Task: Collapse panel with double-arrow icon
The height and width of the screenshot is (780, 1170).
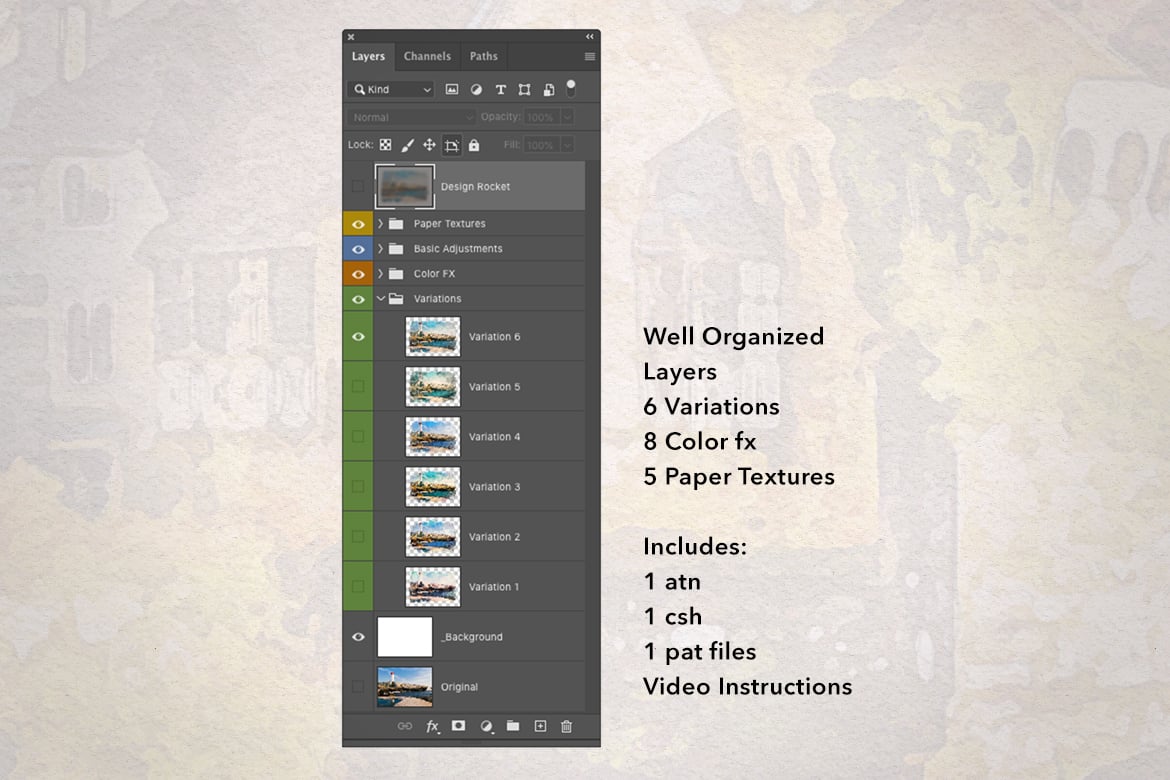Action: [589, 37]
